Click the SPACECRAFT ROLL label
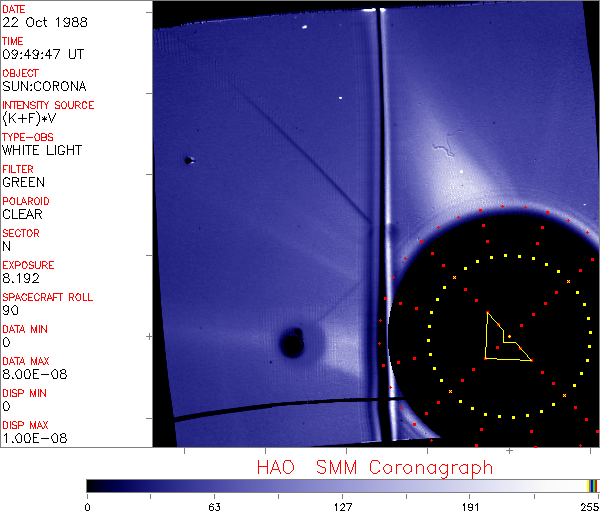600x512 pixels. (x=46, y=297)
